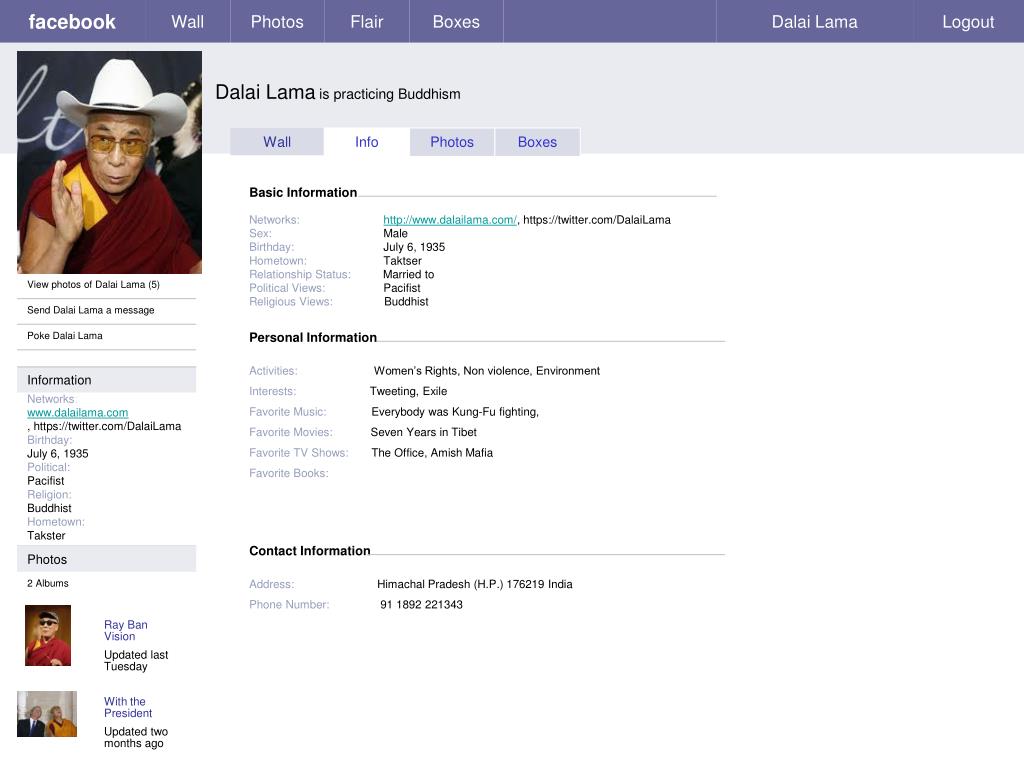Open View photos of Dalai Lama (5)
Screen dimensions: 1024x768
click(93, 284)
